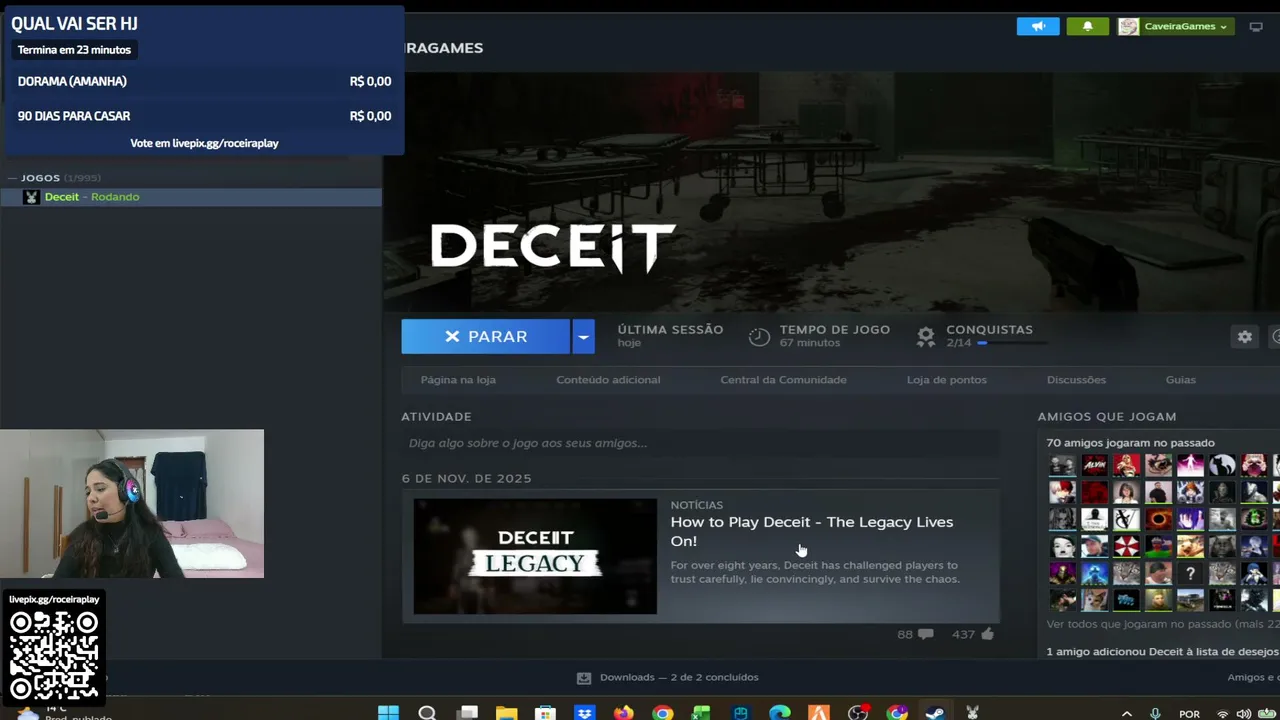
Task: Switch Steam to Big Picture mode icon
Action: click(x=1256, y=26)
